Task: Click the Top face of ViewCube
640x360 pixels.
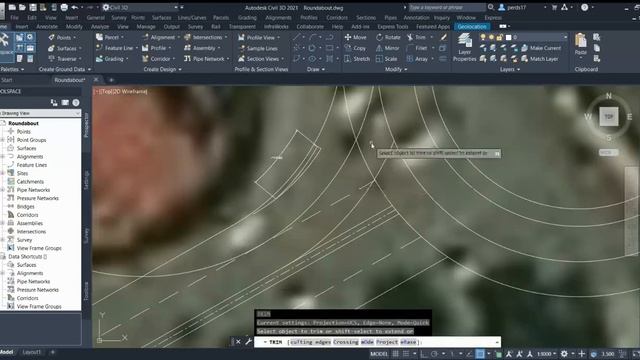Action: (x=609, y=117)
